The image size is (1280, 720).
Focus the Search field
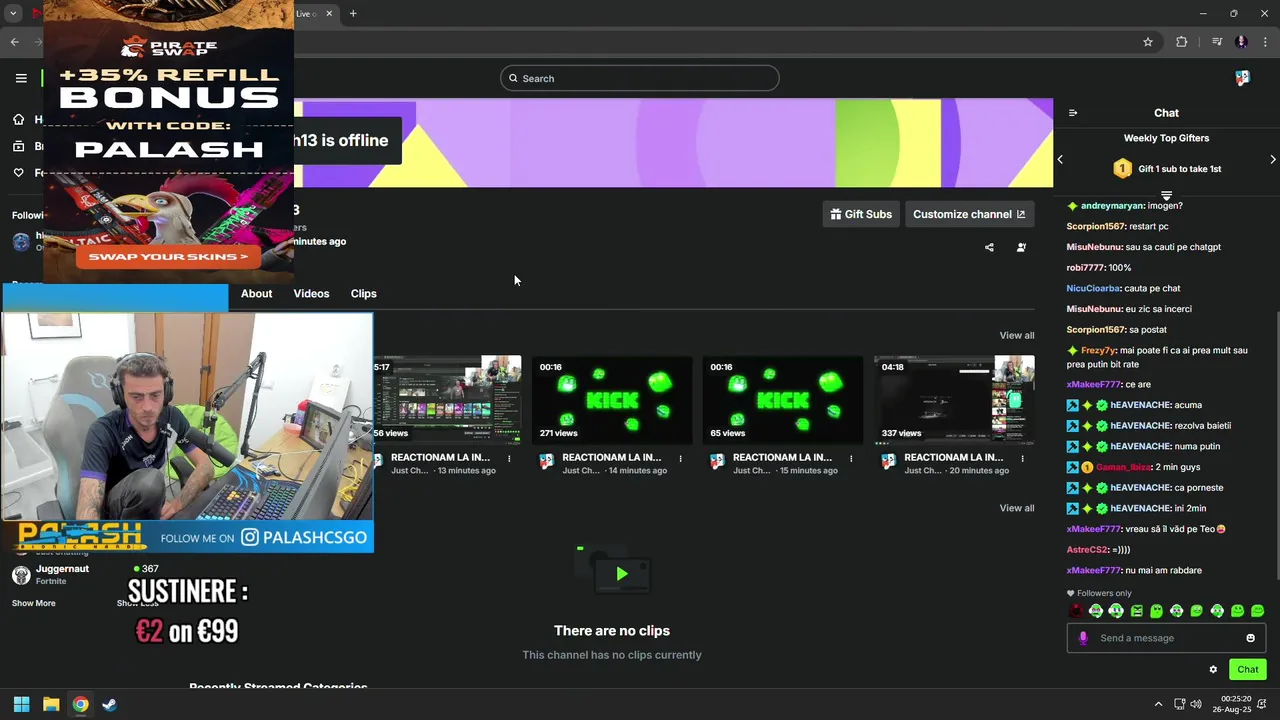(x=640, y=78)
